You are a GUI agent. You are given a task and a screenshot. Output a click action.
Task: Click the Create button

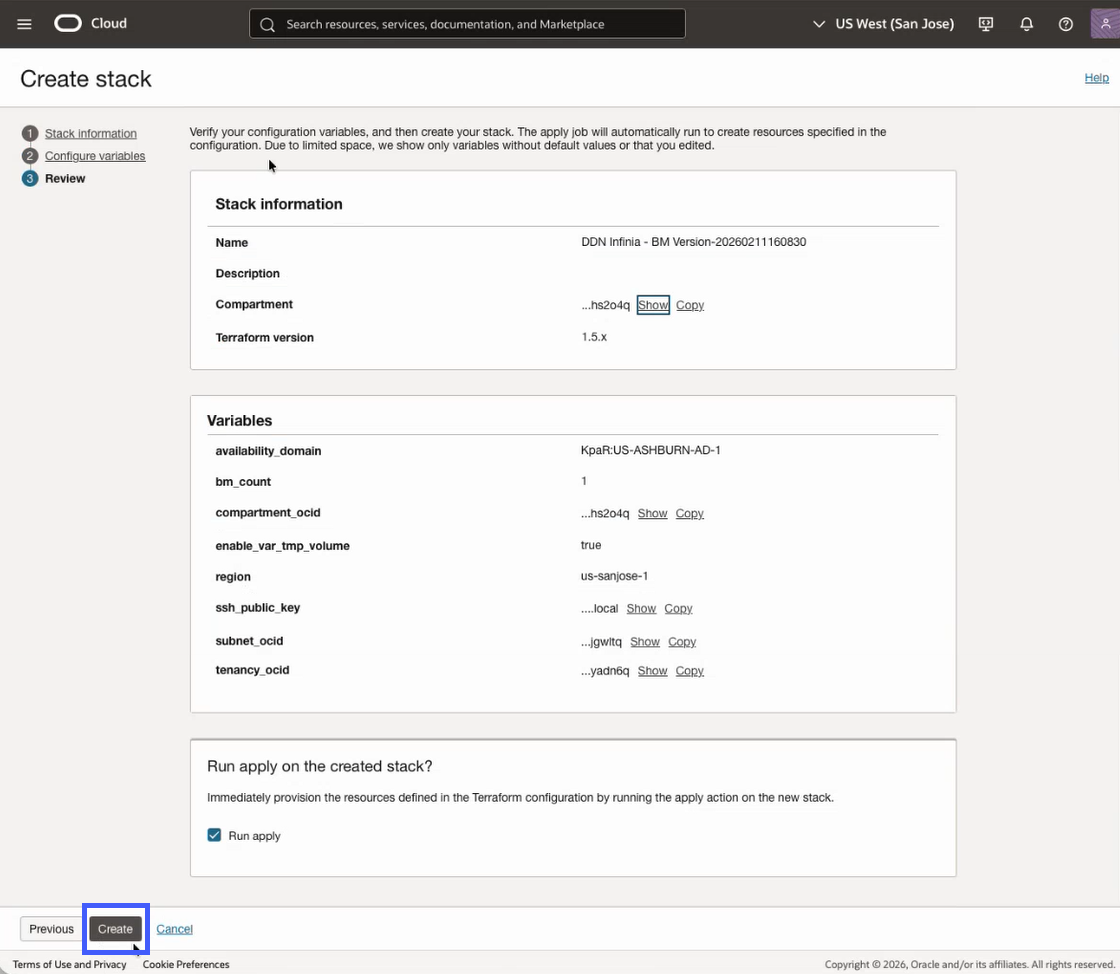point(115,928)
